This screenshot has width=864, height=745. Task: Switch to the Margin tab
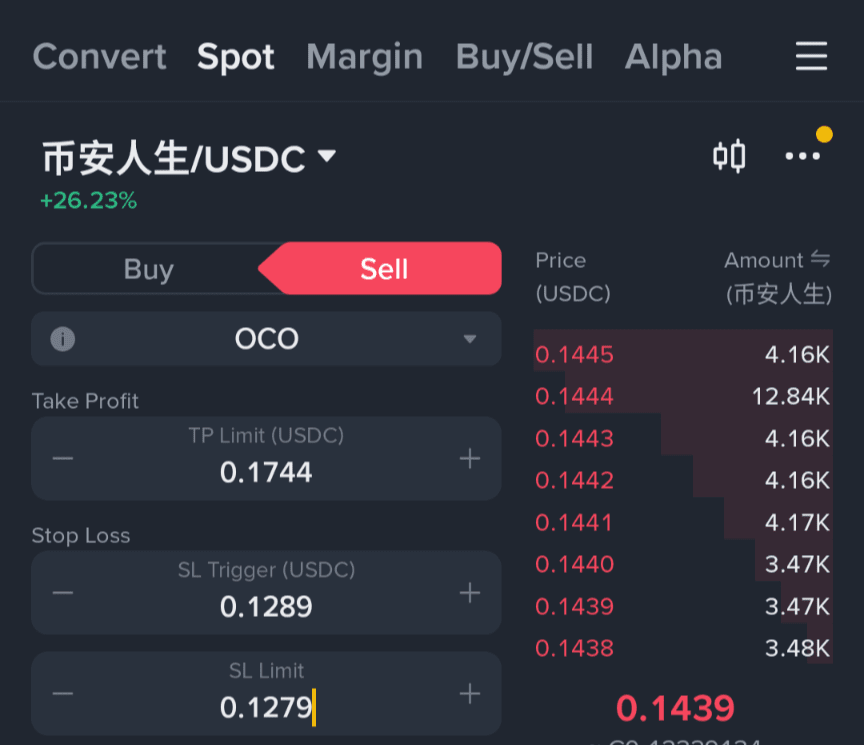365,57
